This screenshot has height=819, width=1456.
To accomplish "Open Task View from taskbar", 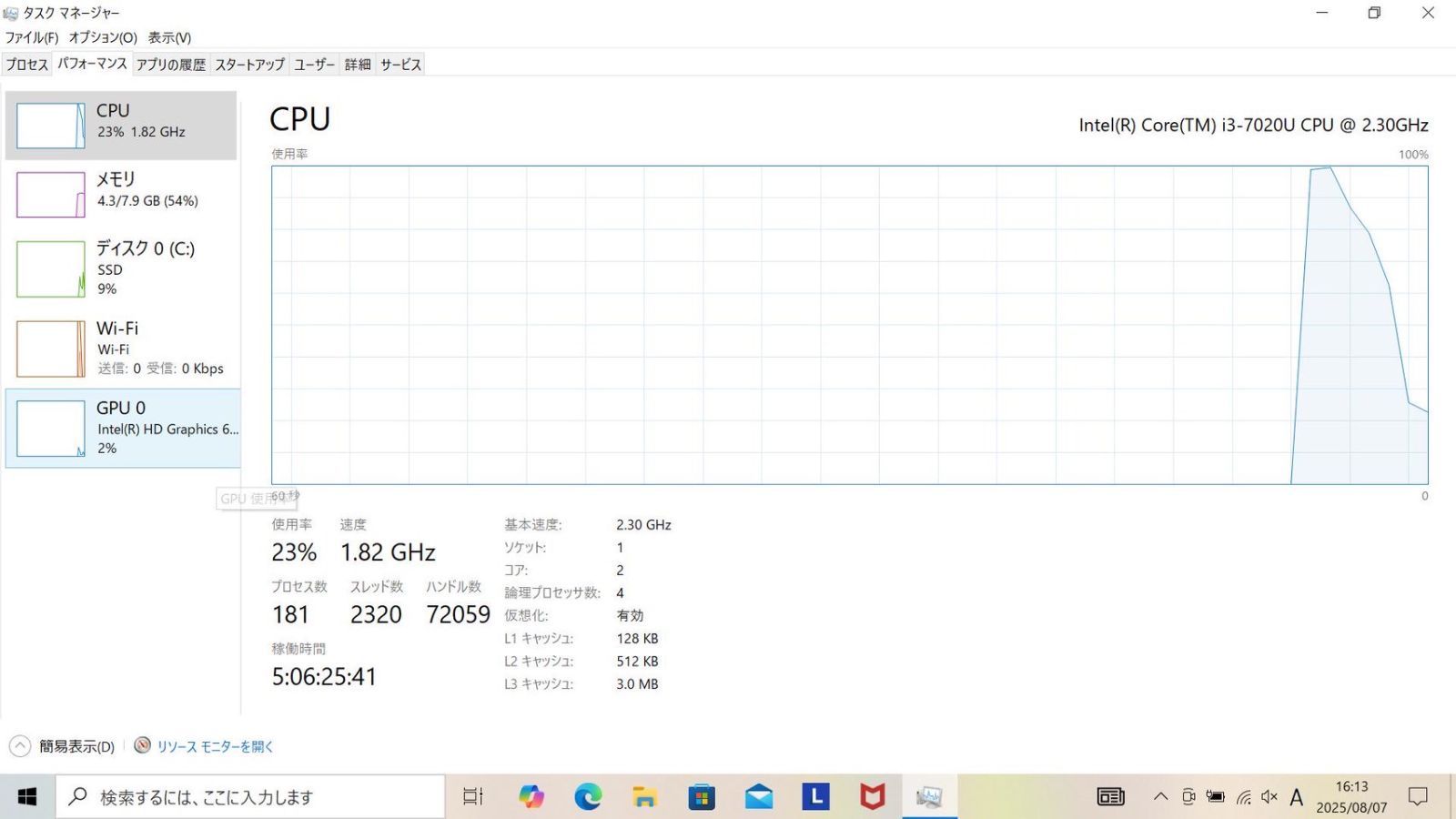I will 473,797.
